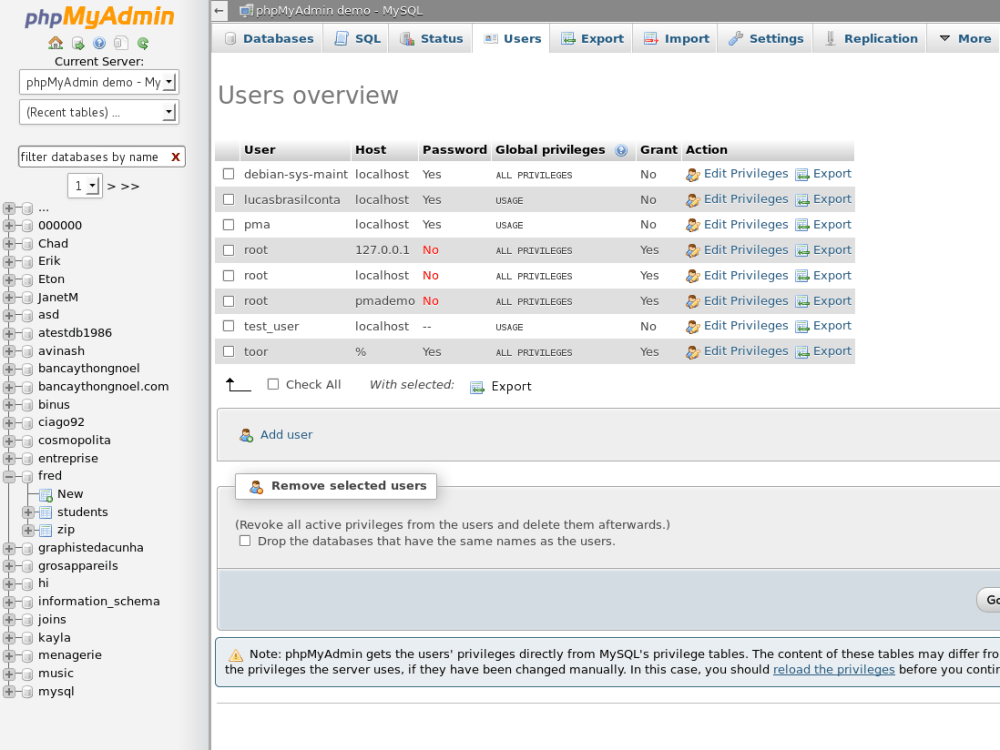Click the Chad database icon
The image size is (1000, 750).
[x=27, y=244]
